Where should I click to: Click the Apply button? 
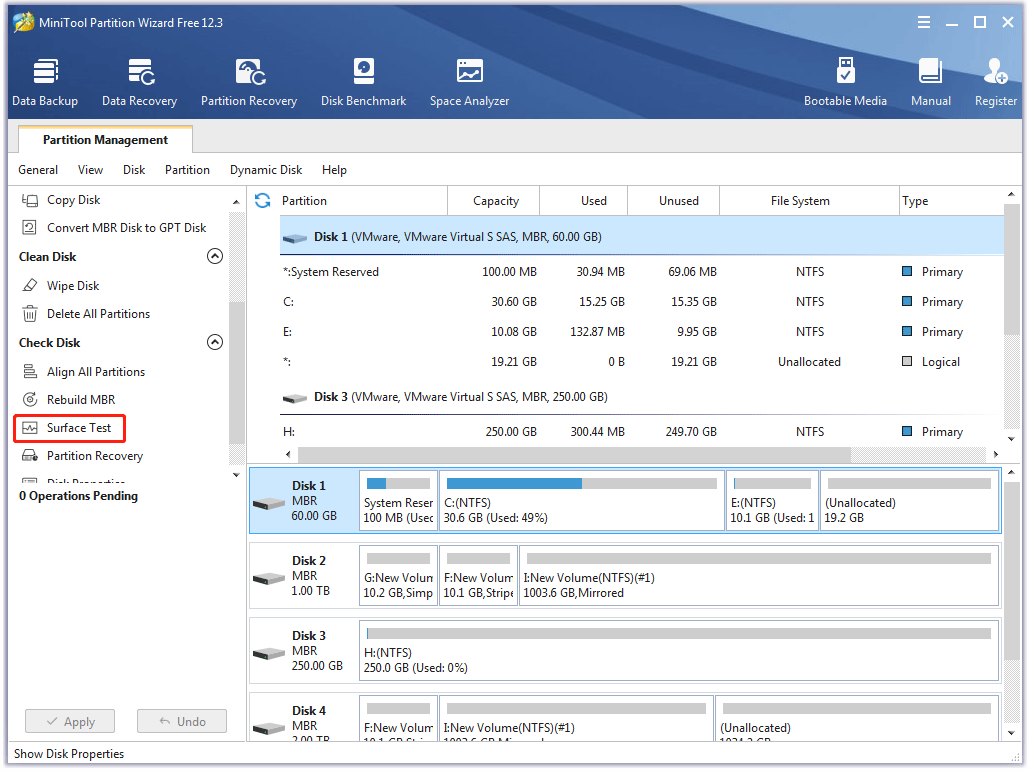point(70,721)
